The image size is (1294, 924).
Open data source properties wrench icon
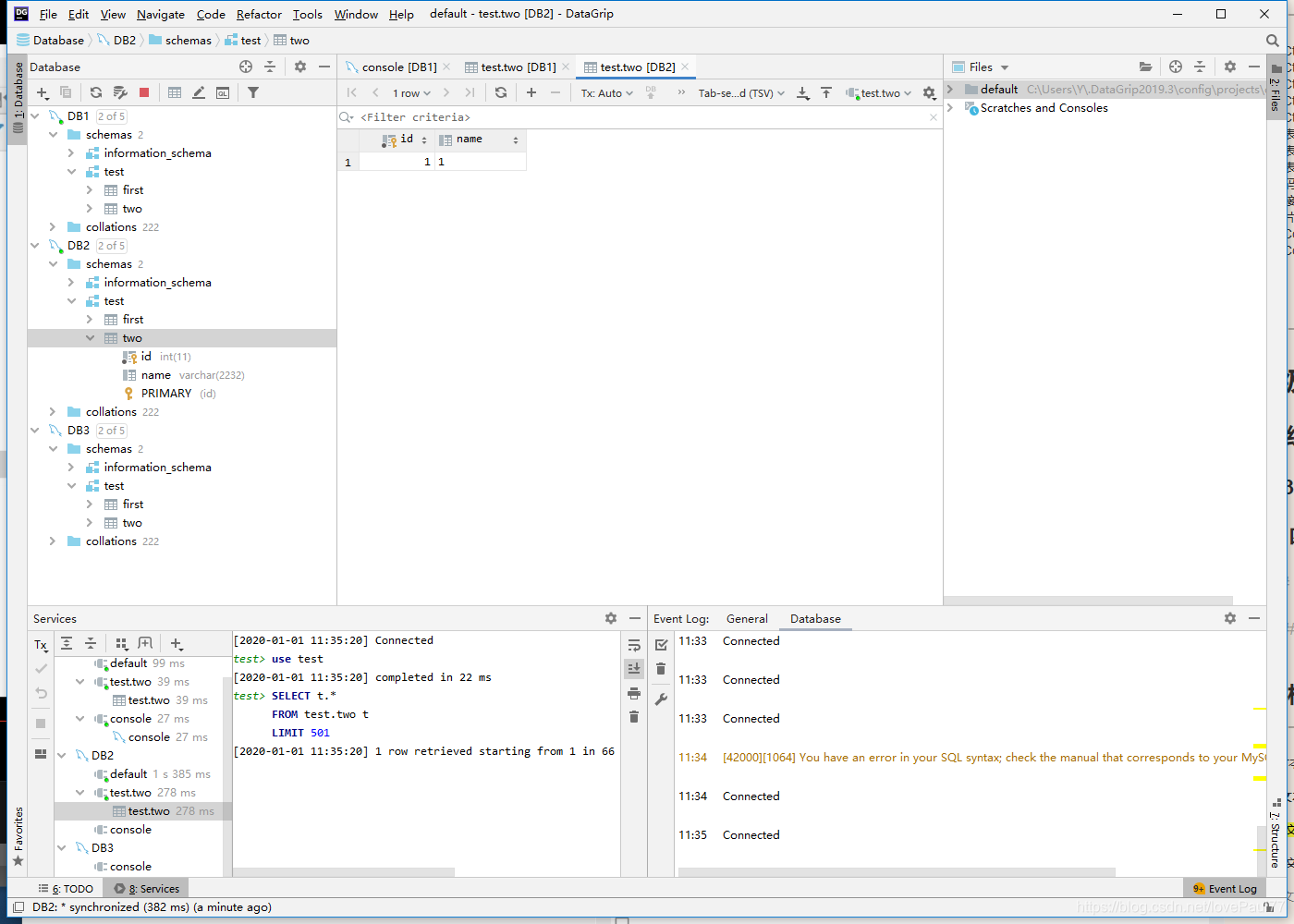pyautogui.click(x=120, y=92)
